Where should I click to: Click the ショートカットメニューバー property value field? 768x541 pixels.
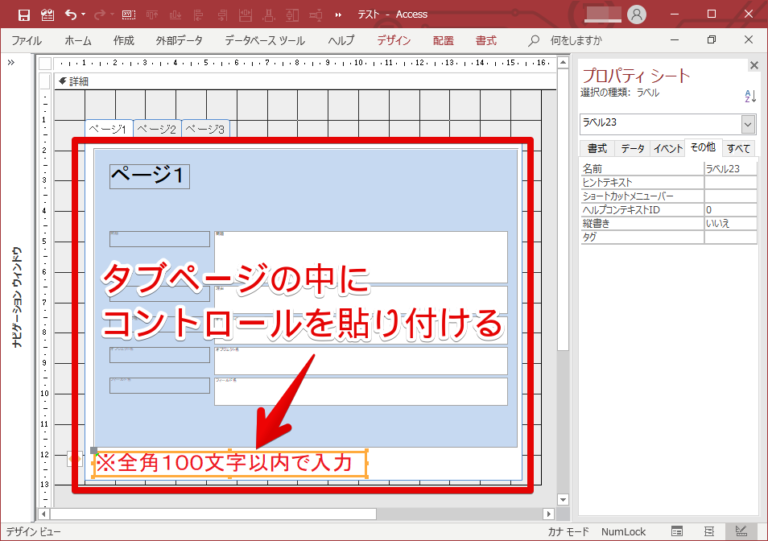point(730,196)
